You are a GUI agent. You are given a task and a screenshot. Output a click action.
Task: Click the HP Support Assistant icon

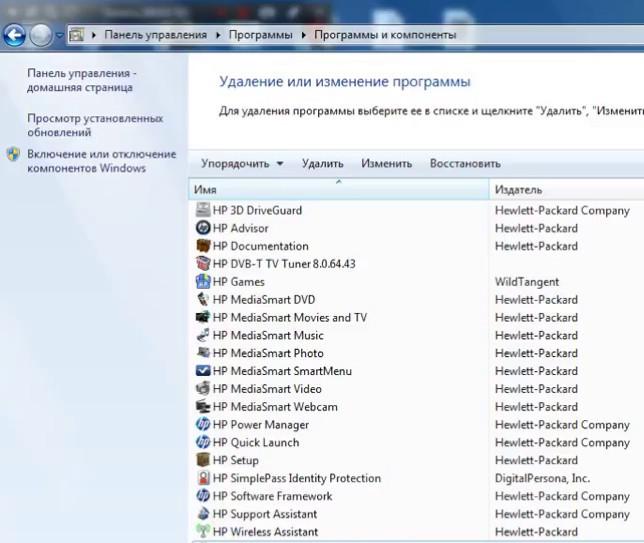[203, 513]
